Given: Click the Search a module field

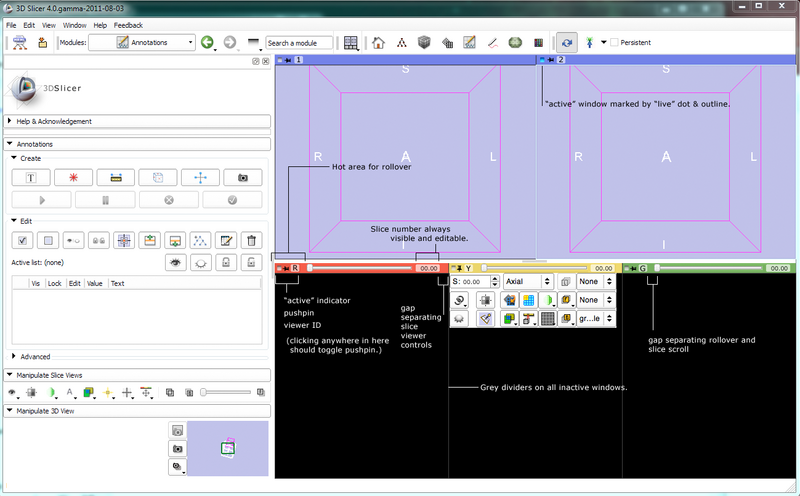Looking at the screenshot, I should click(299, 43).
